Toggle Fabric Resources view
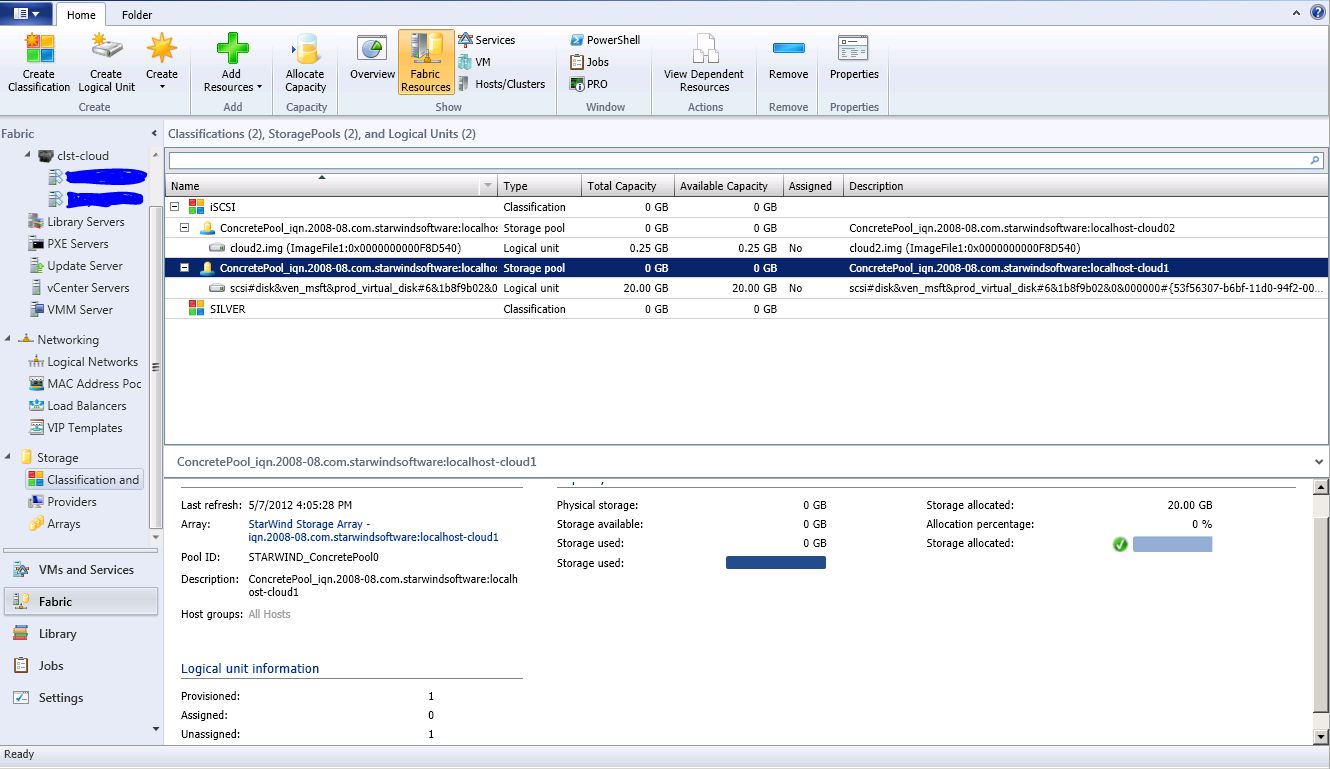Viewport: 1330px width, 769px height. 426,63
